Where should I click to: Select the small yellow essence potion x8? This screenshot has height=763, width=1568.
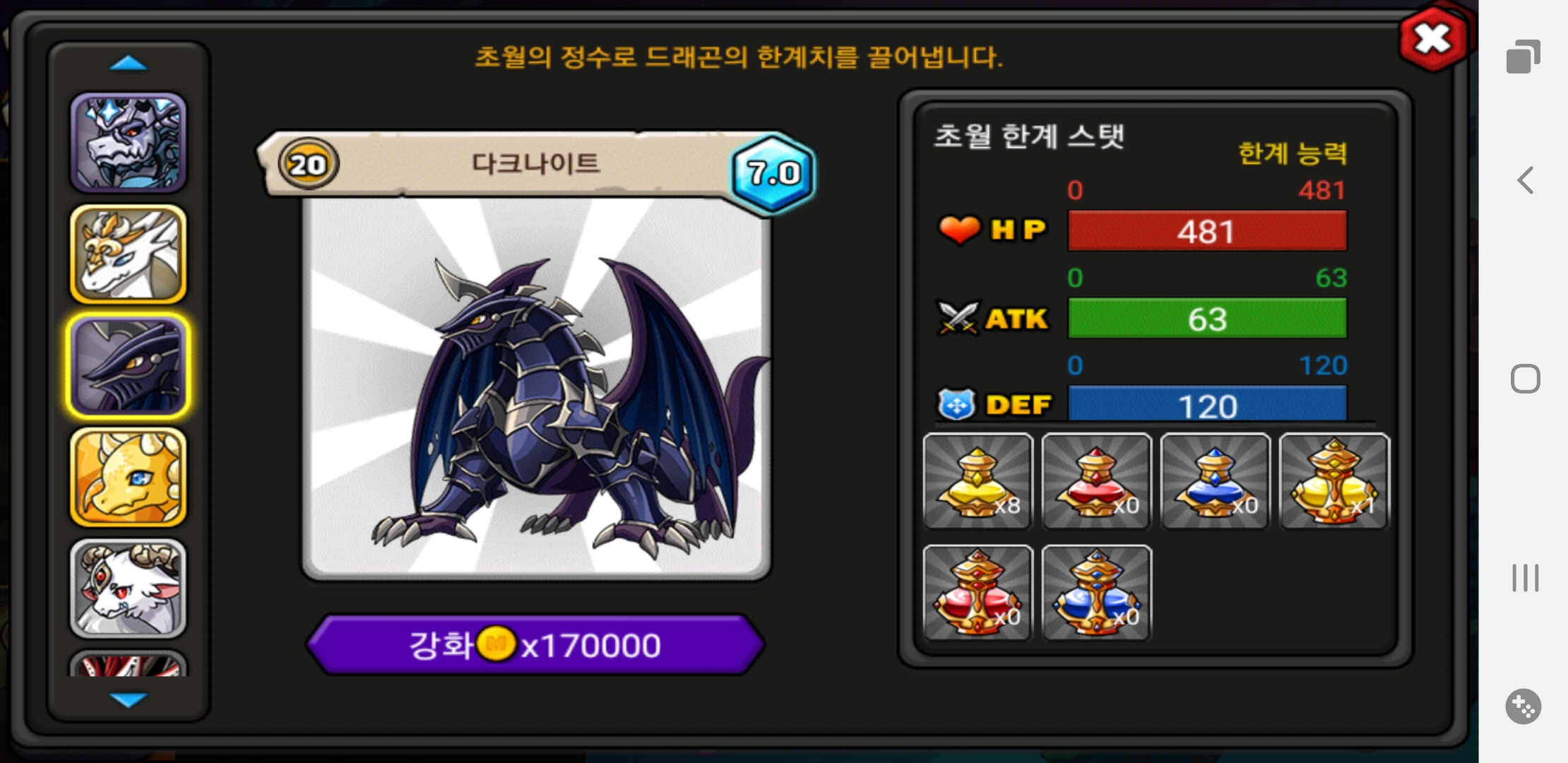[978, 481]
